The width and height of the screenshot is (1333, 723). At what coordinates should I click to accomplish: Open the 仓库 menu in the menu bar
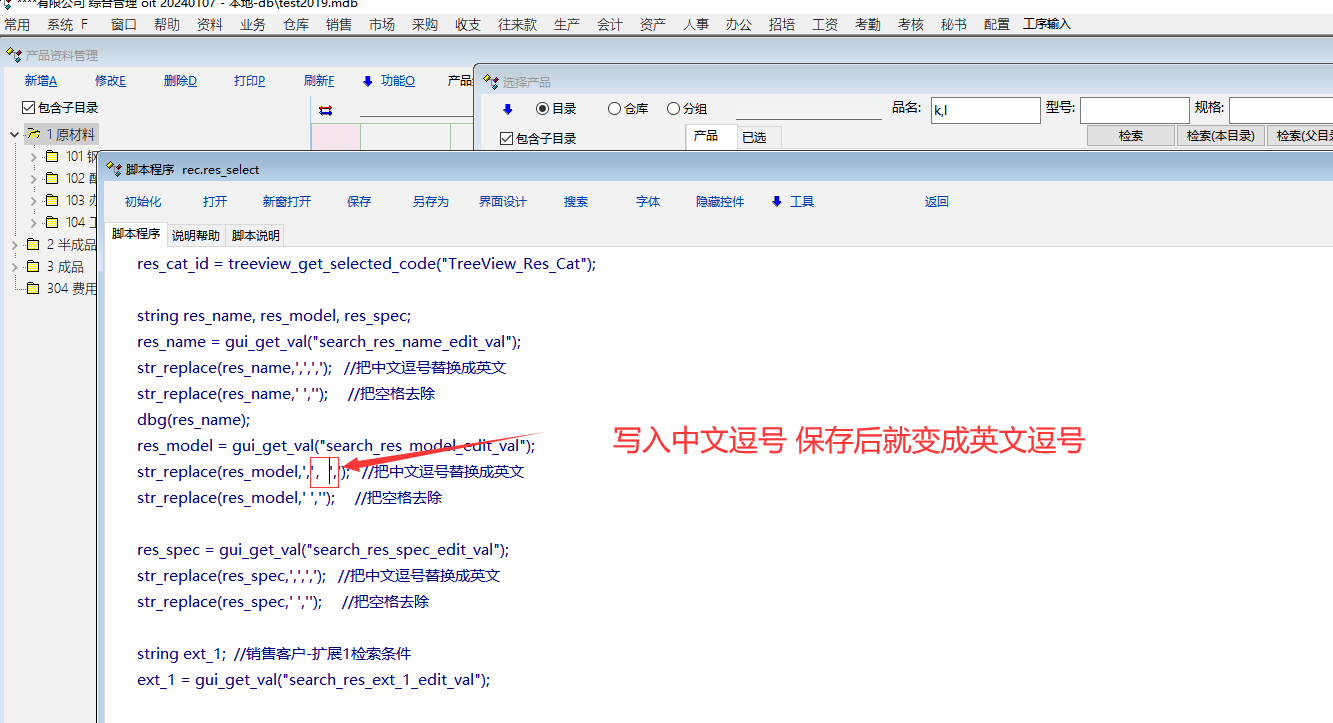(x=296, y=24)
